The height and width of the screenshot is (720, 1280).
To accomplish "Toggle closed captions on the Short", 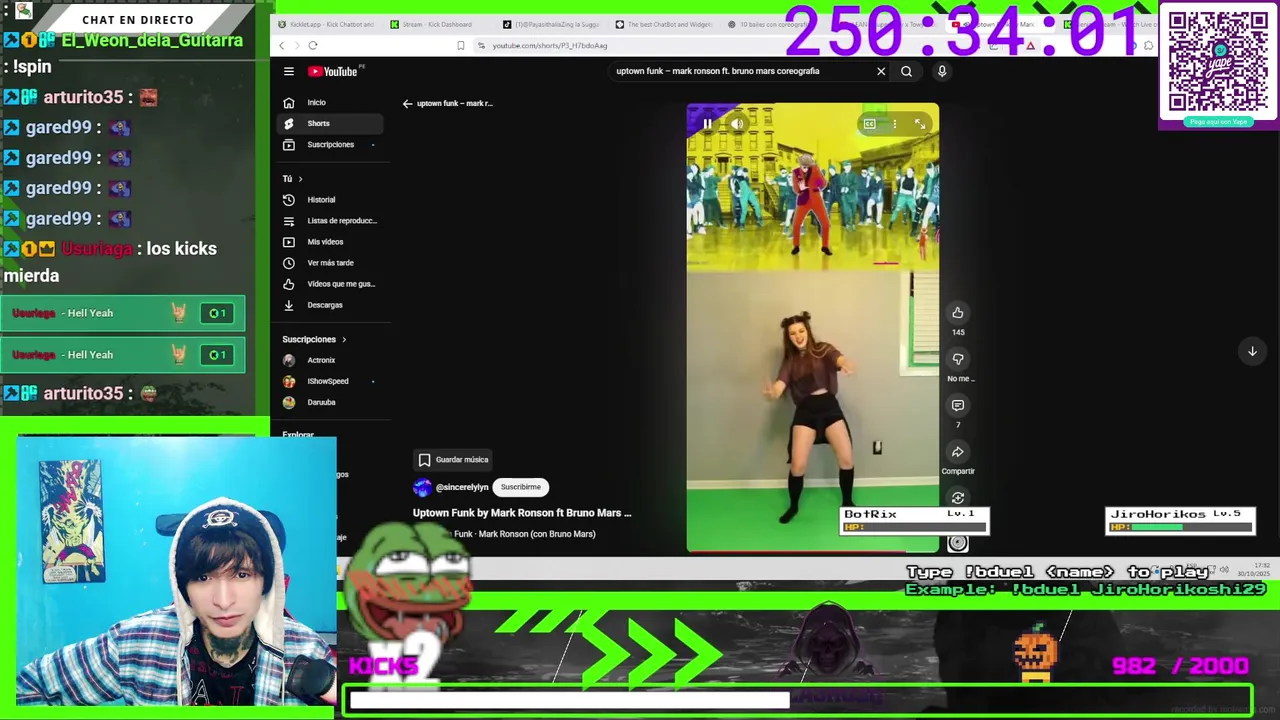I will pyautogui.click(x=869, y=124).
